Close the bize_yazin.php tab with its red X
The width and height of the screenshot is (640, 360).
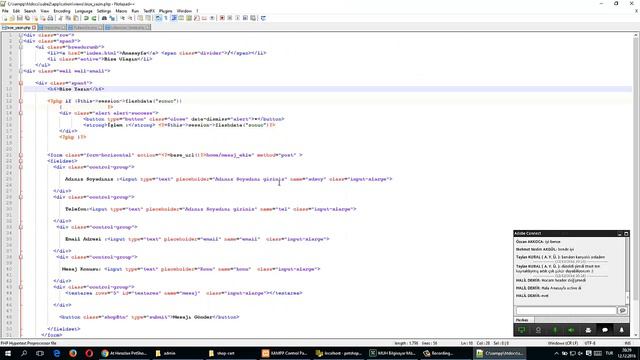pyautogui.click(x=34, y=27)
